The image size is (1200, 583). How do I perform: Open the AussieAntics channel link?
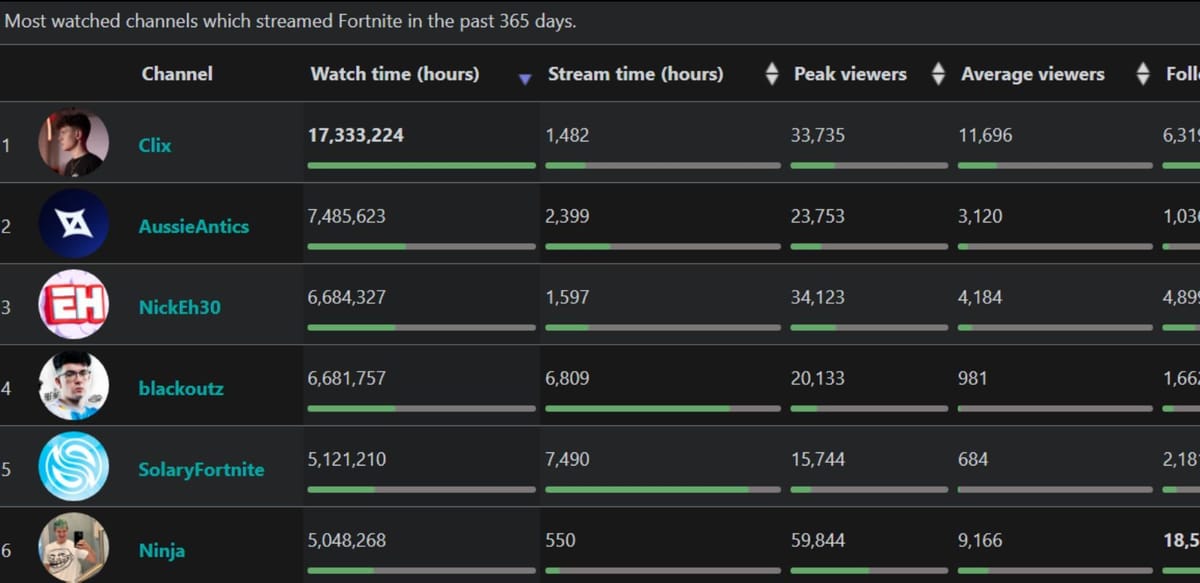coord(193,226)
